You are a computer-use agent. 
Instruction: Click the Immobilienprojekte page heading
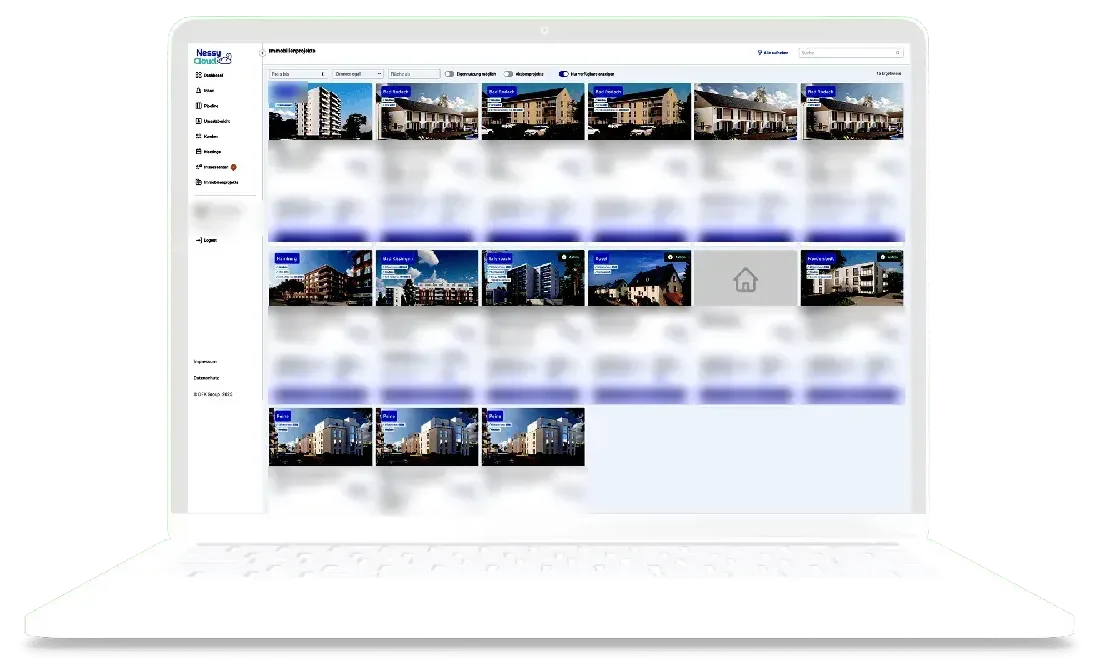tap(292, 51)
